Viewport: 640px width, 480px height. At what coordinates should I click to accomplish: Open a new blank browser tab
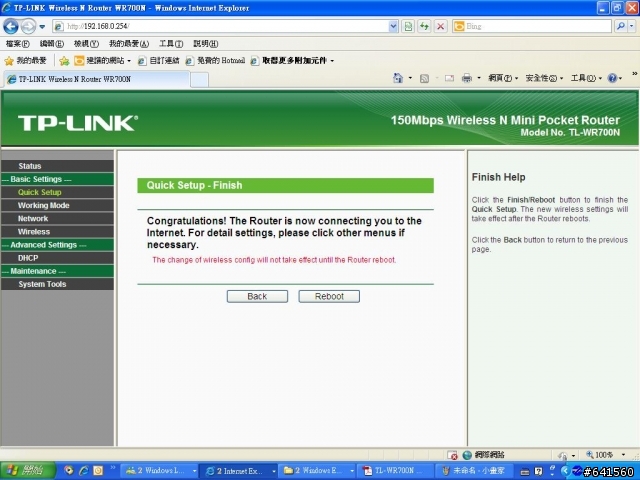200,80
